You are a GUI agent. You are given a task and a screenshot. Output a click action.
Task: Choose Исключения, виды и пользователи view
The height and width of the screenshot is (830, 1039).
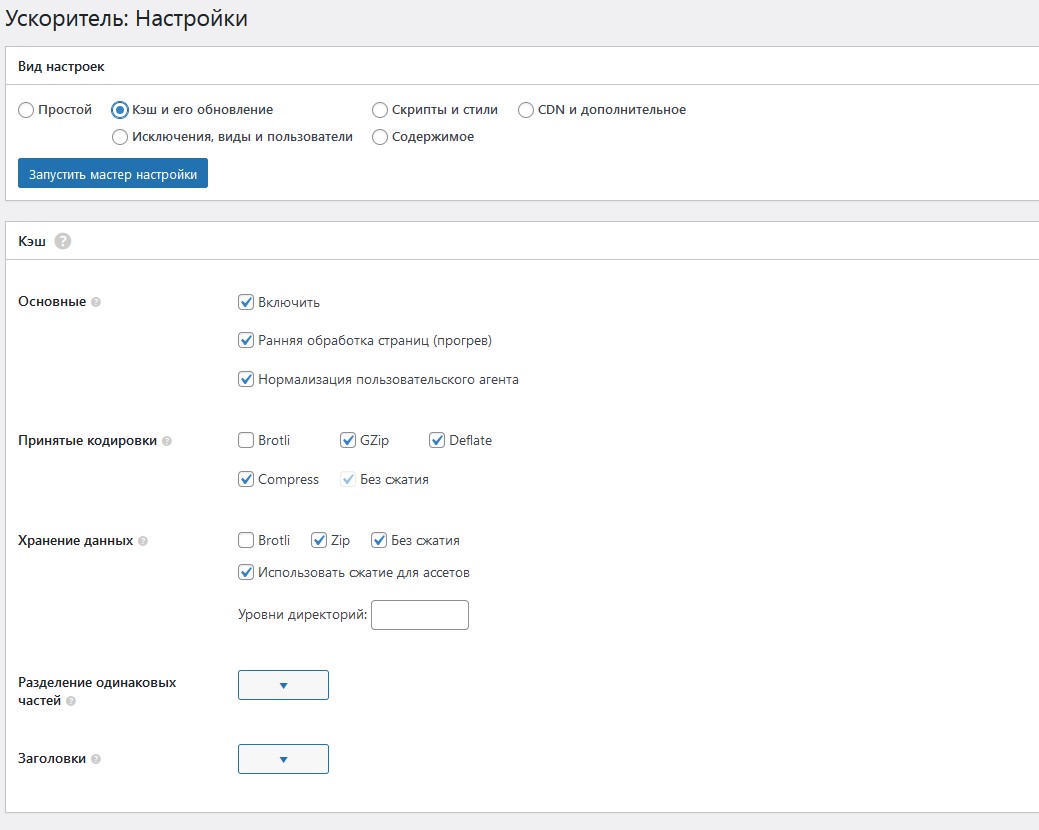coord(120,137)
